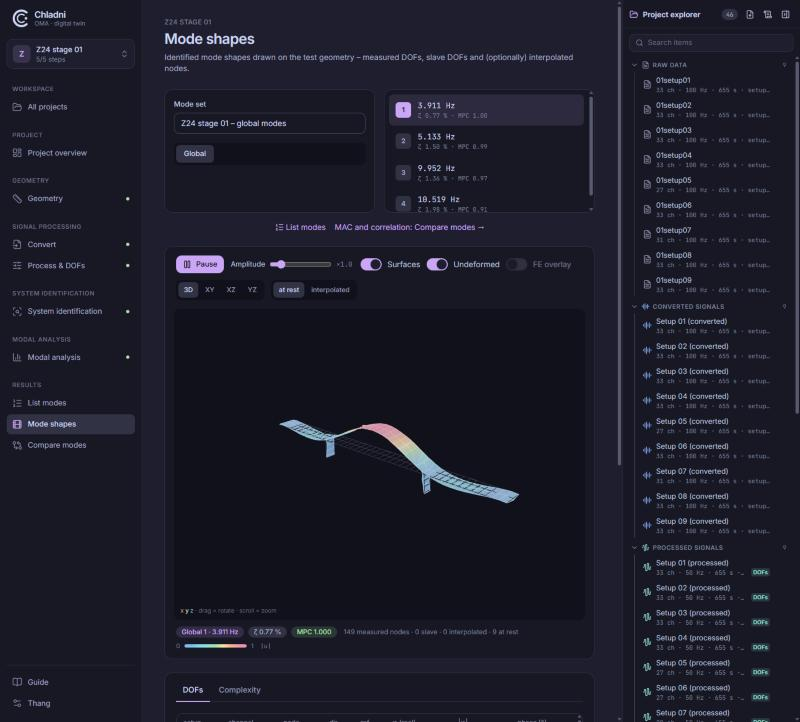The image size is (800, 722).
Task: Toggle the Surfaces switch
Action: [x=371, y=264]
